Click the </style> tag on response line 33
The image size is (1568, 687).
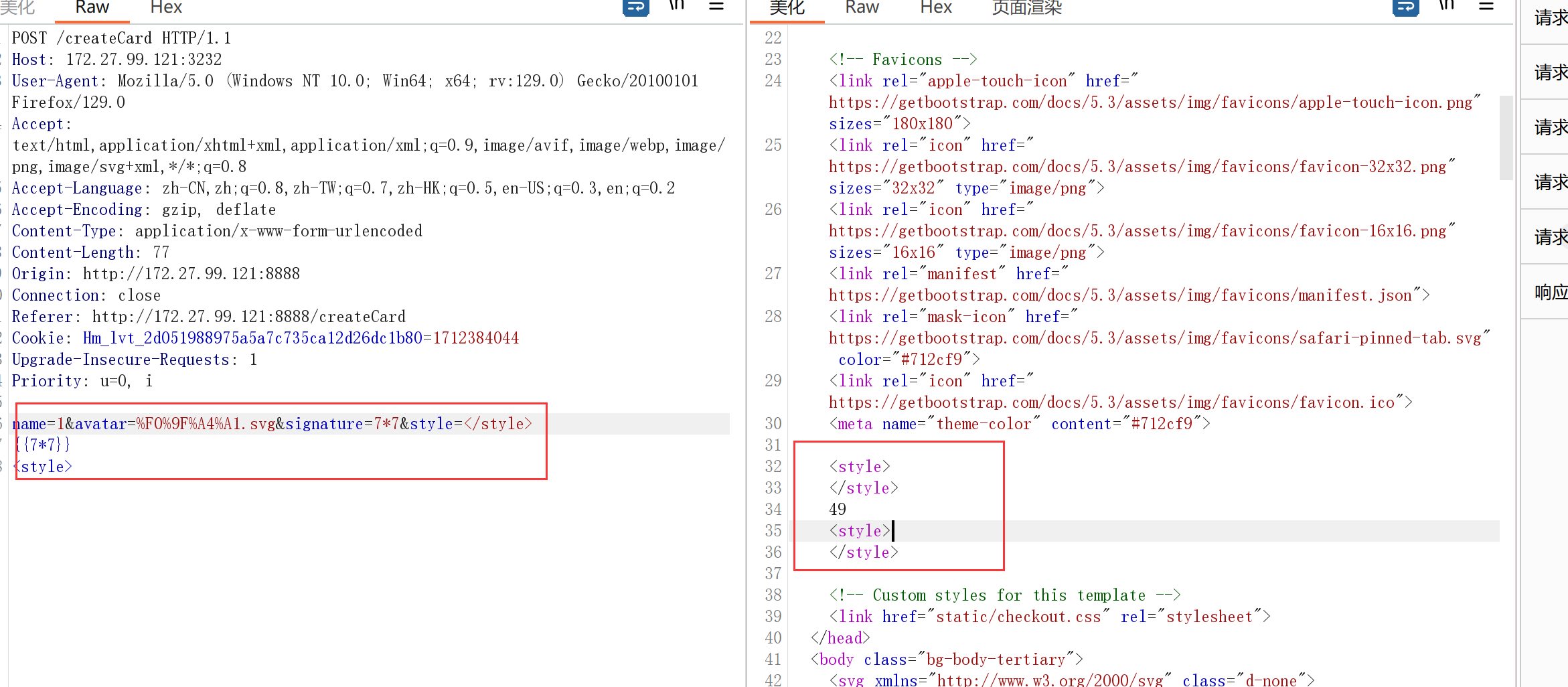[x=864, y=488]
